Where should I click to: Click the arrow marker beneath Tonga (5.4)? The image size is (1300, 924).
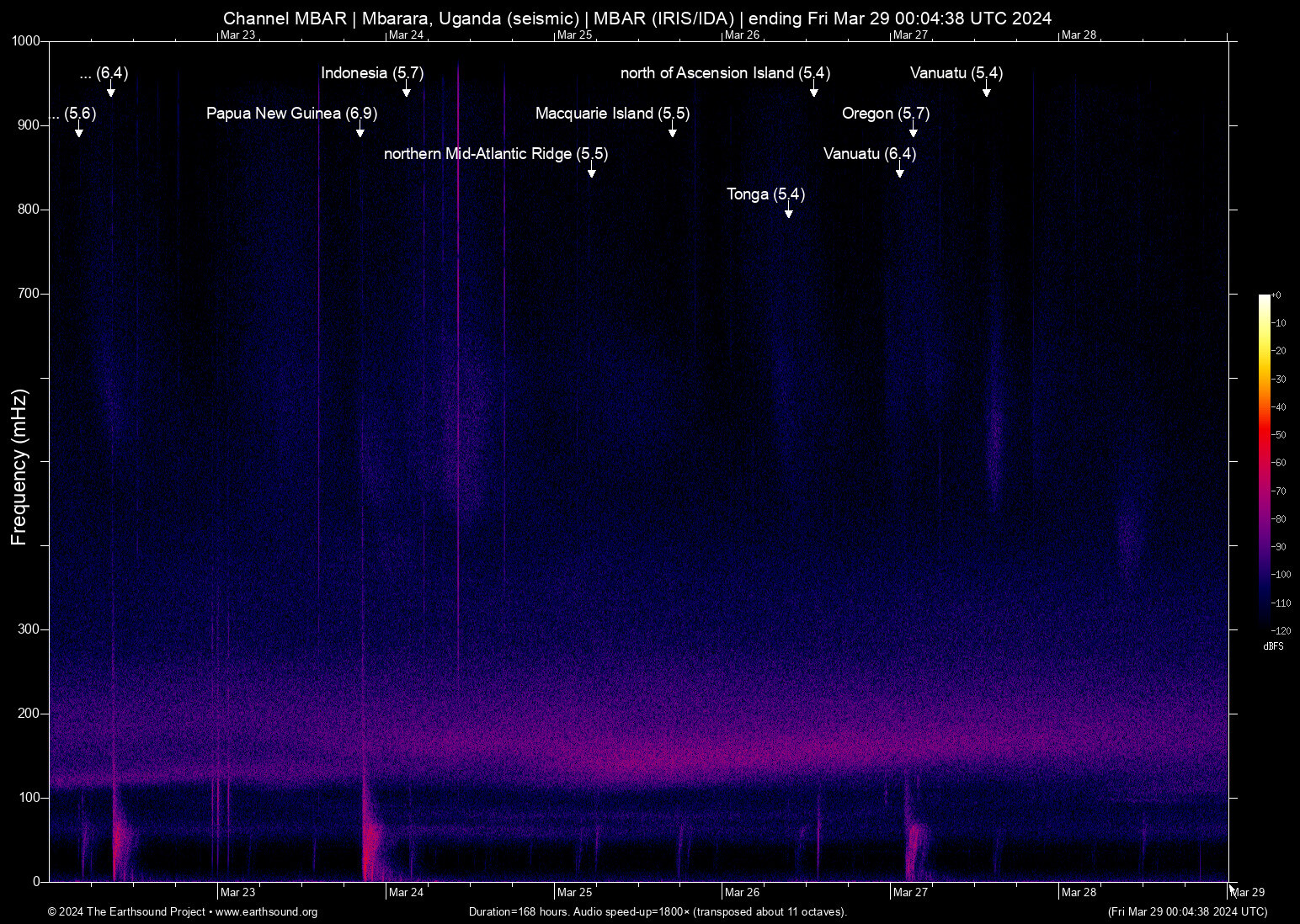pos(789,210)
